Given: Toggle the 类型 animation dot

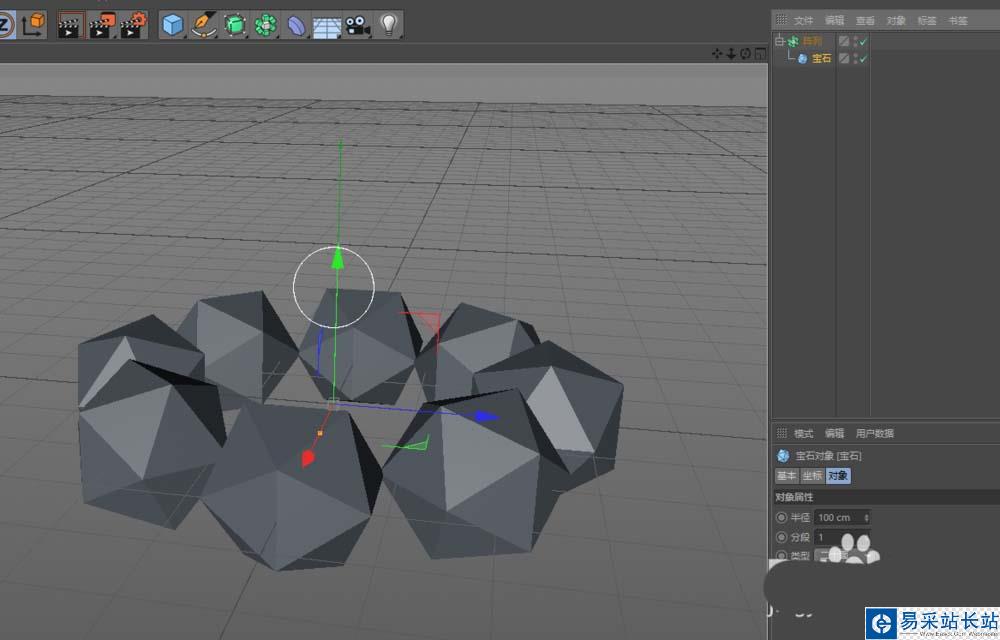Looking at the screenshot, I should coord(781,556).
